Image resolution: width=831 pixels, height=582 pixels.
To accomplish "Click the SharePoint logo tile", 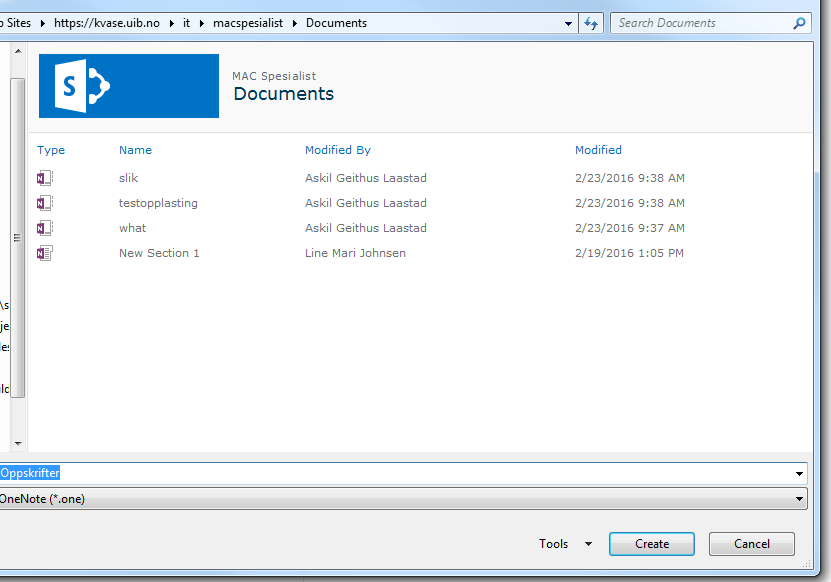I will click(x=128, y=86).
